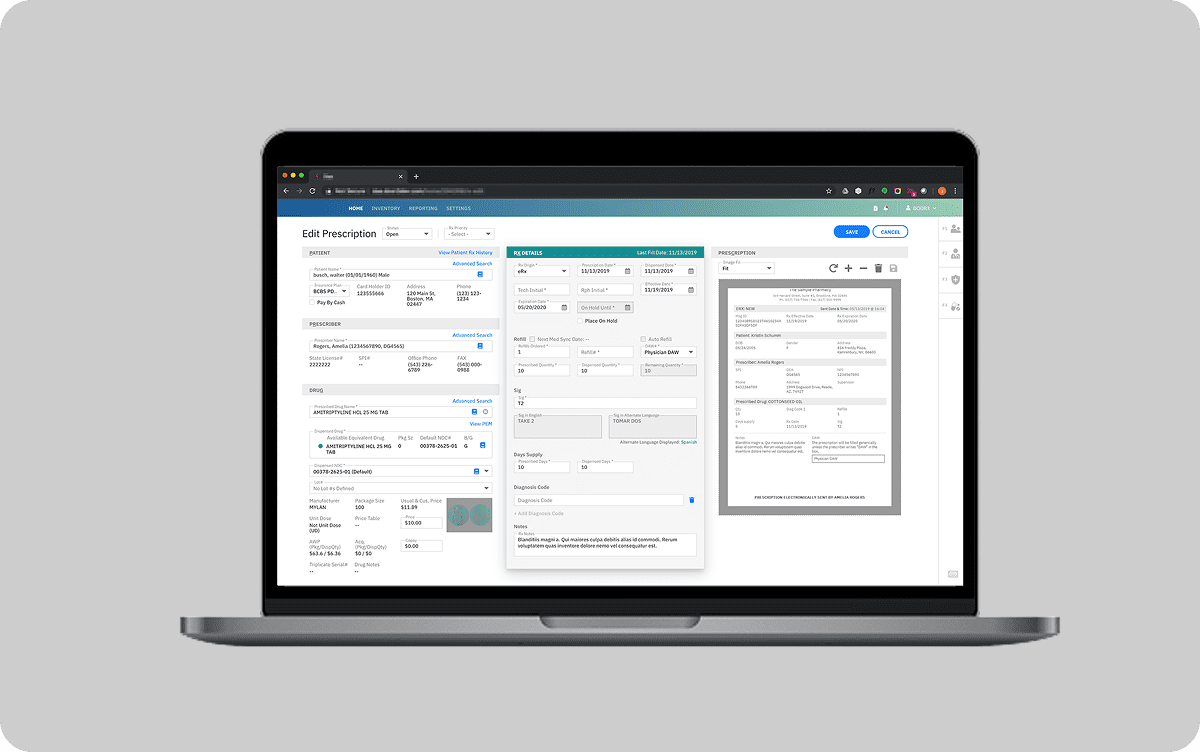Click the drug pill image thumbnail
This screenshot has height=752, width=1200.
tap(468, 515)
